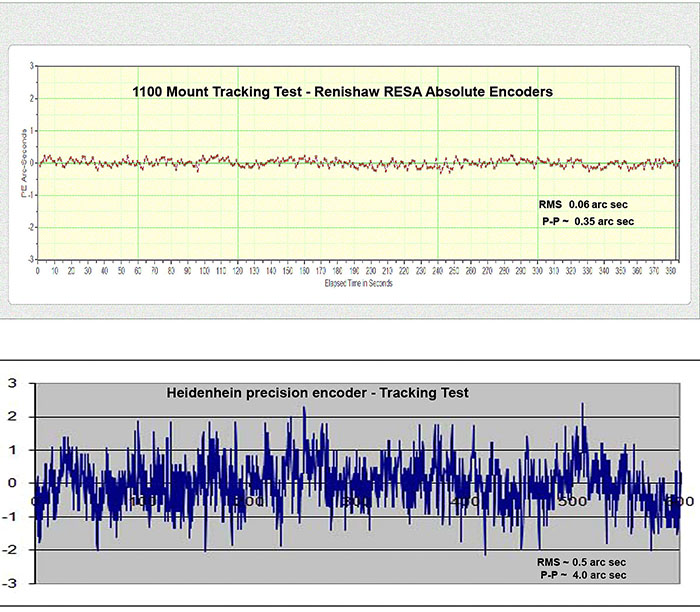Click the tallest blue peak near 500 seconds
Screen dimensions: 700x612
[582, 405]
